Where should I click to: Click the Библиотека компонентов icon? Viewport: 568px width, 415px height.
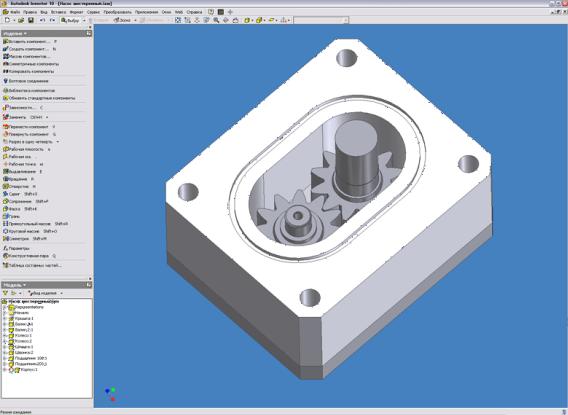pos(5,91)
